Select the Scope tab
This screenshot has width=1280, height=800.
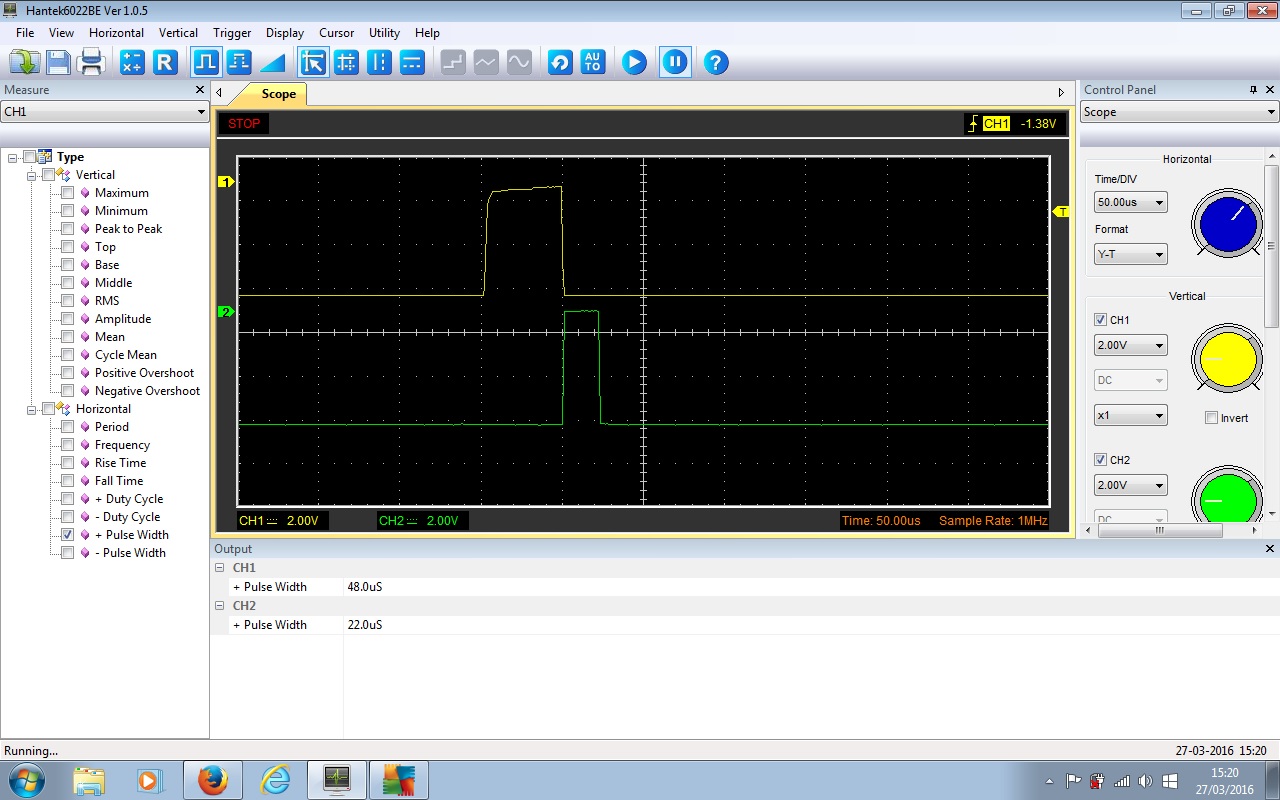tap(278, 94)
